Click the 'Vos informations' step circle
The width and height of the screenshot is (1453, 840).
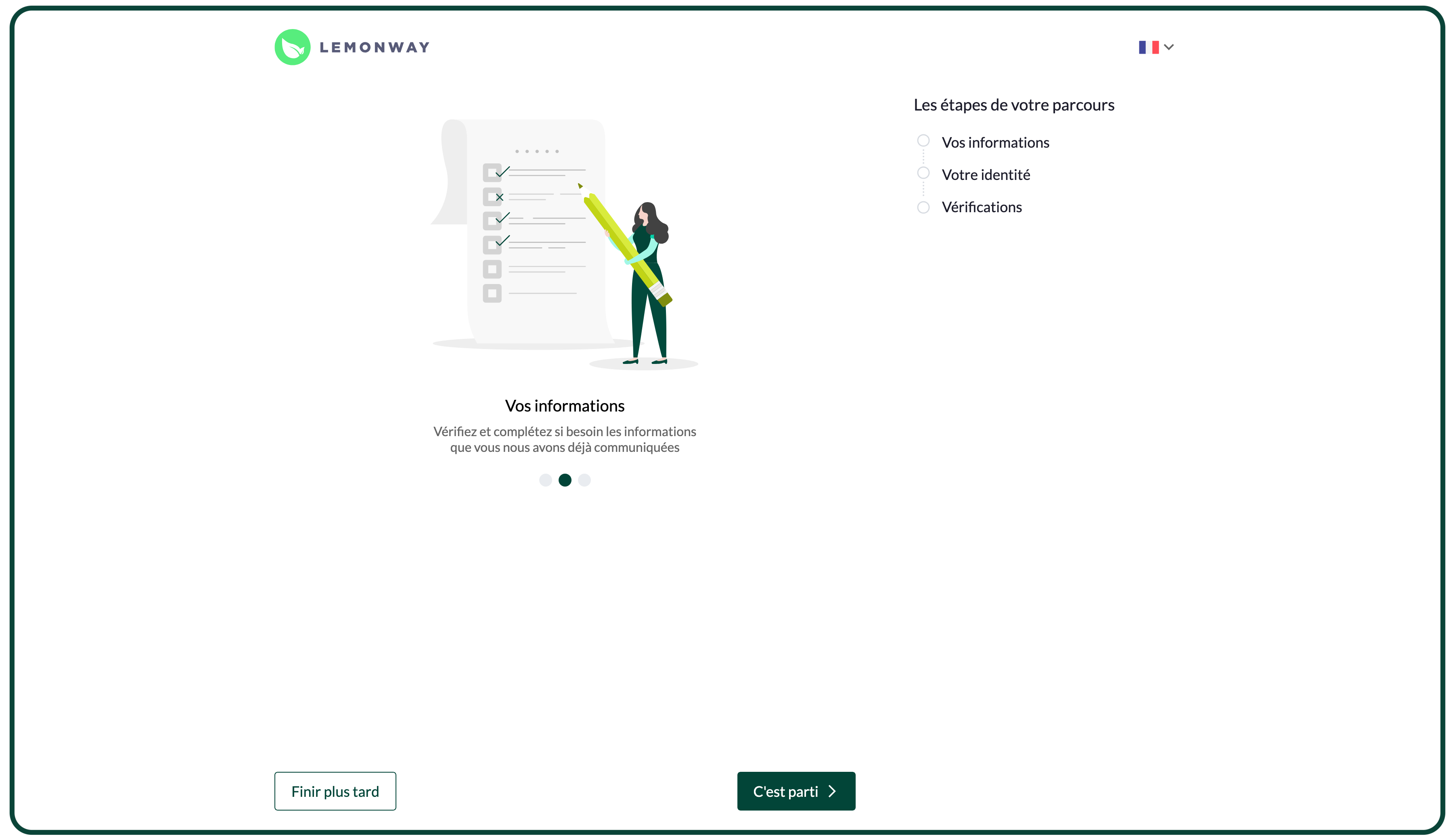923,141
